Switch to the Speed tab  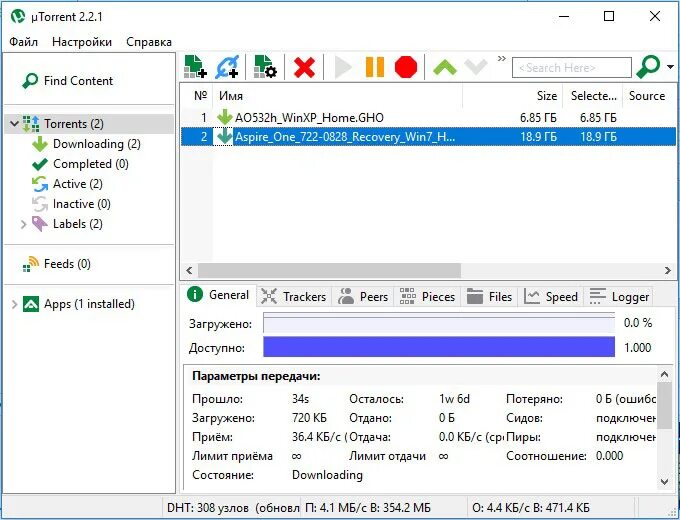(551, 297)
